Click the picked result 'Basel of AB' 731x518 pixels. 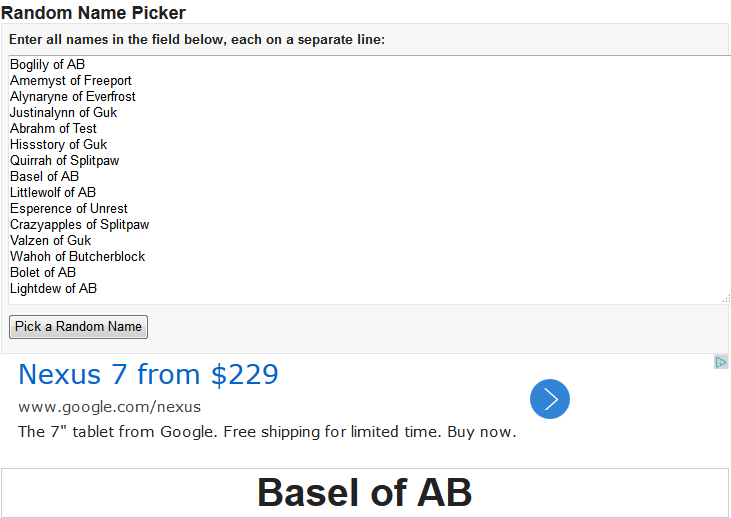[x=364, y=493]
